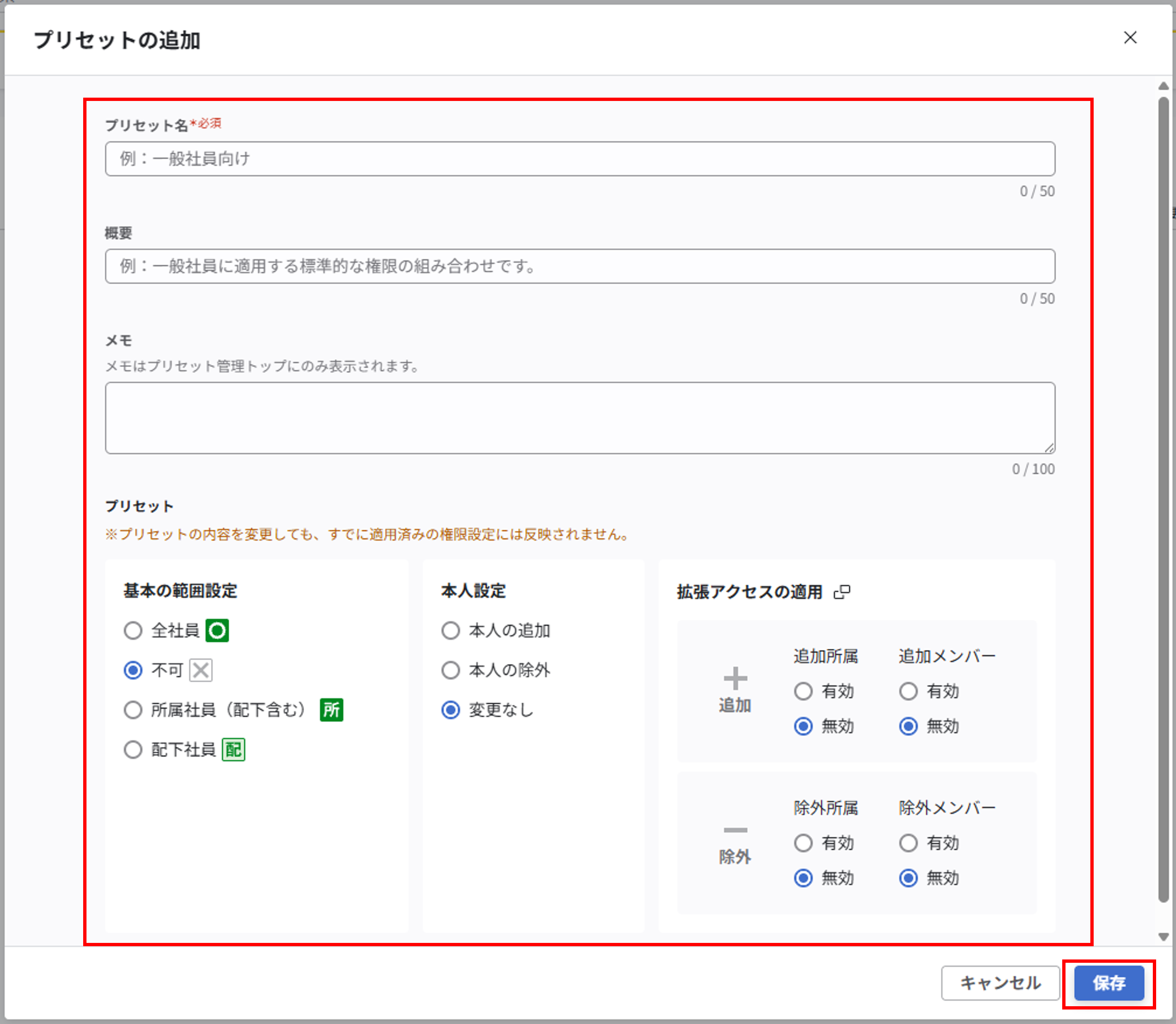
Task: Select the 不可 radio button
Action: coord(133,670)
